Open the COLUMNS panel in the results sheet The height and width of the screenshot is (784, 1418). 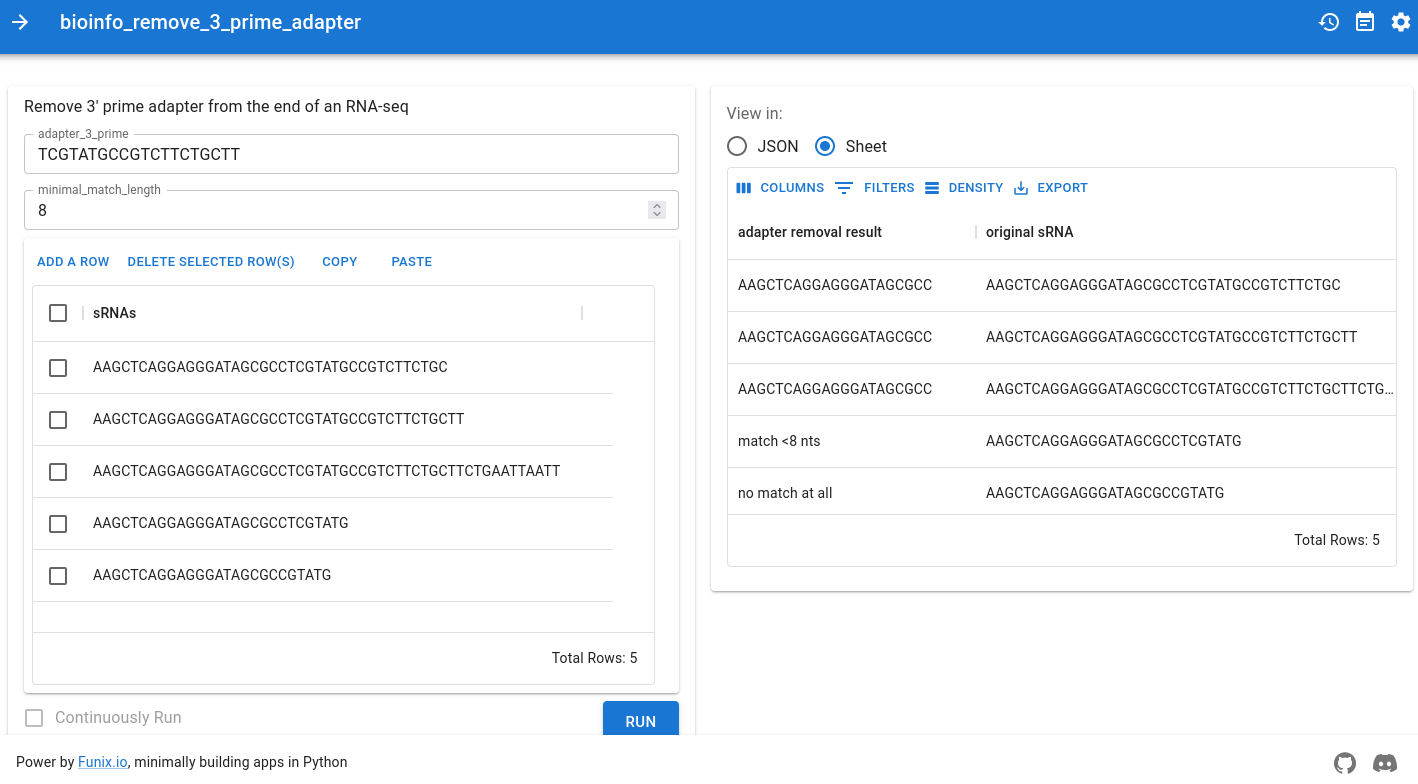(x=780, y=188)
